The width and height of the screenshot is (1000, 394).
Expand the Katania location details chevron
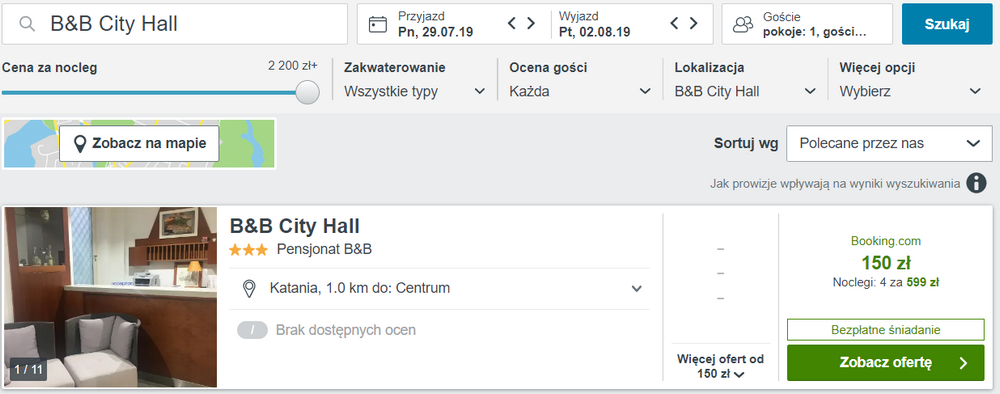point(636,289)
